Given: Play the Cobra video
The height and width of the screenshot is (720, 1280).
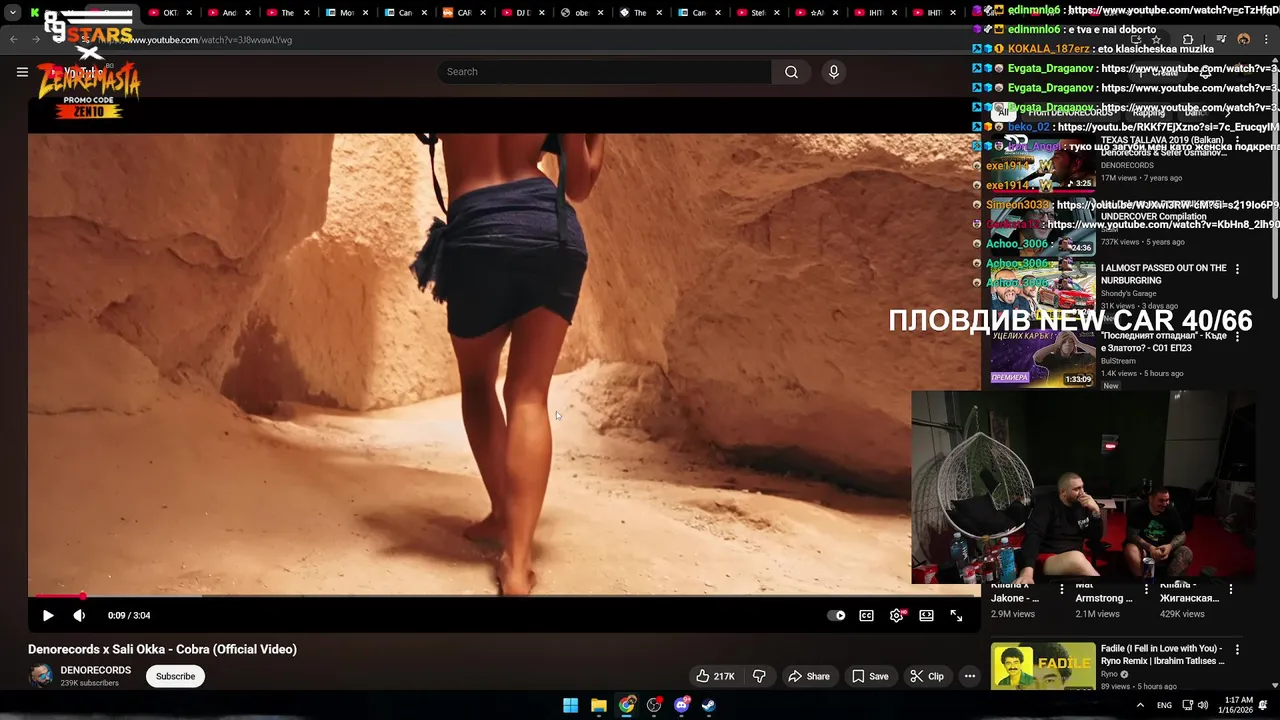Looking at the screenshot, I should 47,616.
